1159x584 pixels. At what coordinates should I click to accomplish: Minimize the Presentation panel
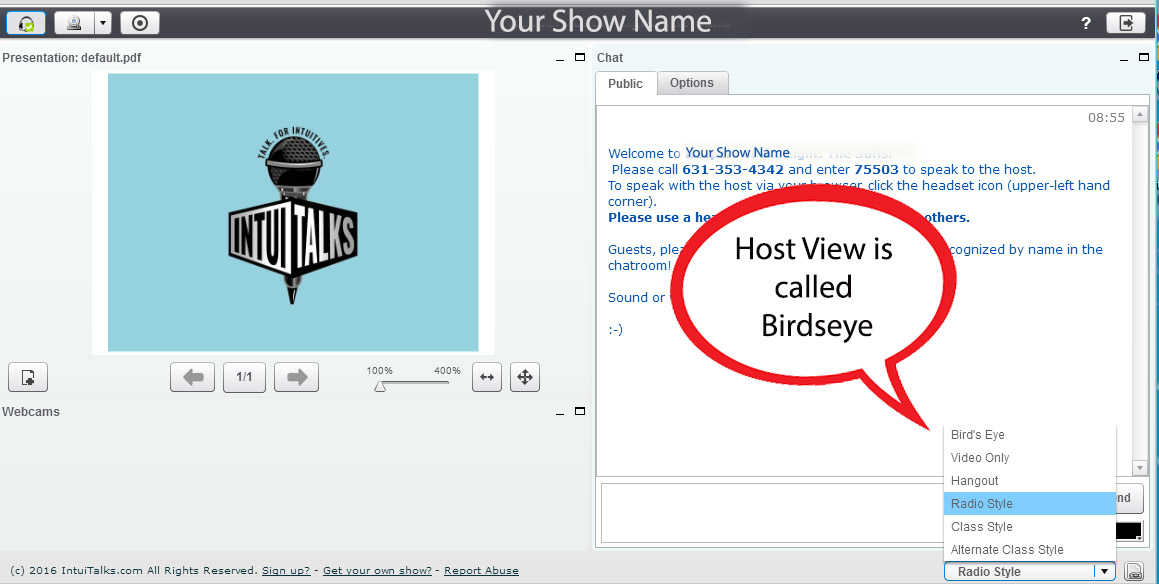560,58
